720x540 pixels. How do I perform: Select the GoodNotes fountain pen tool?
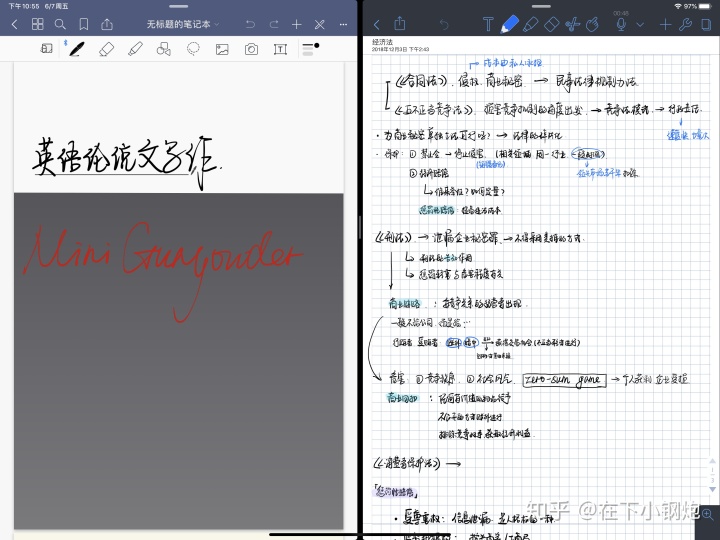tap(77, 49)
